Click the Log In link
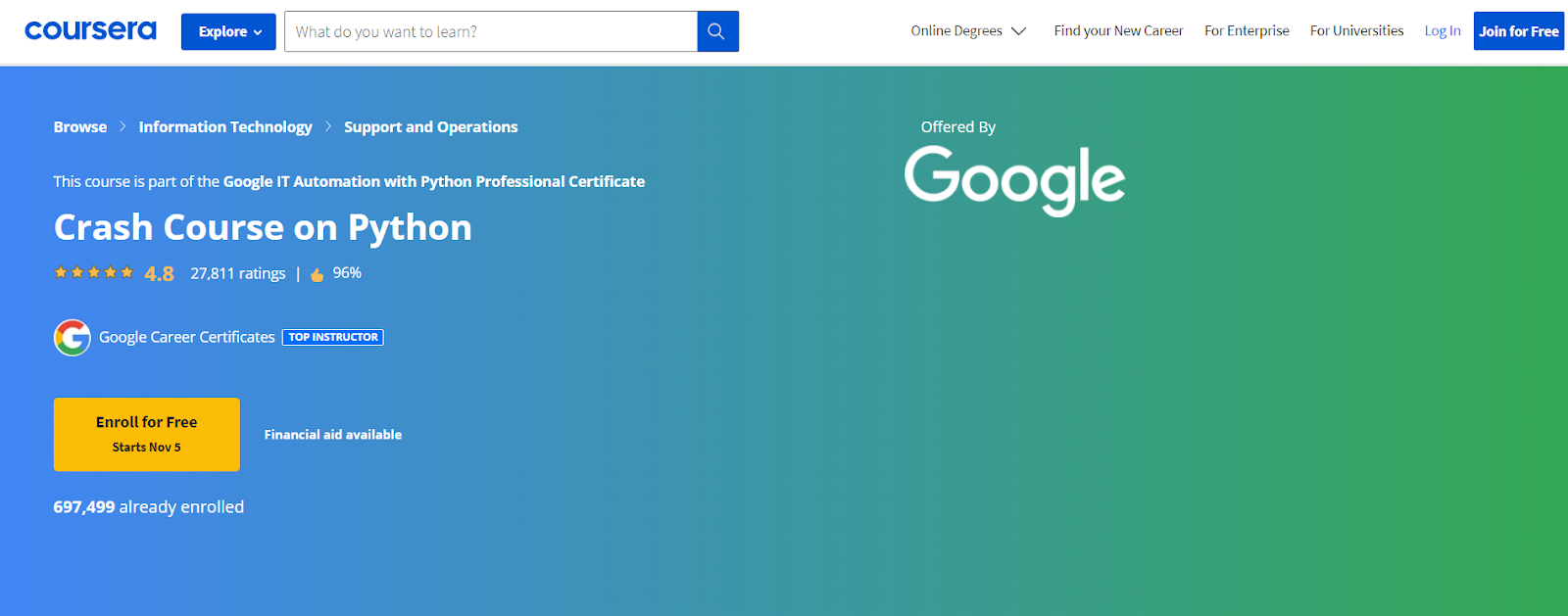Screen dimensions: 1568x616 point(1443,31)
